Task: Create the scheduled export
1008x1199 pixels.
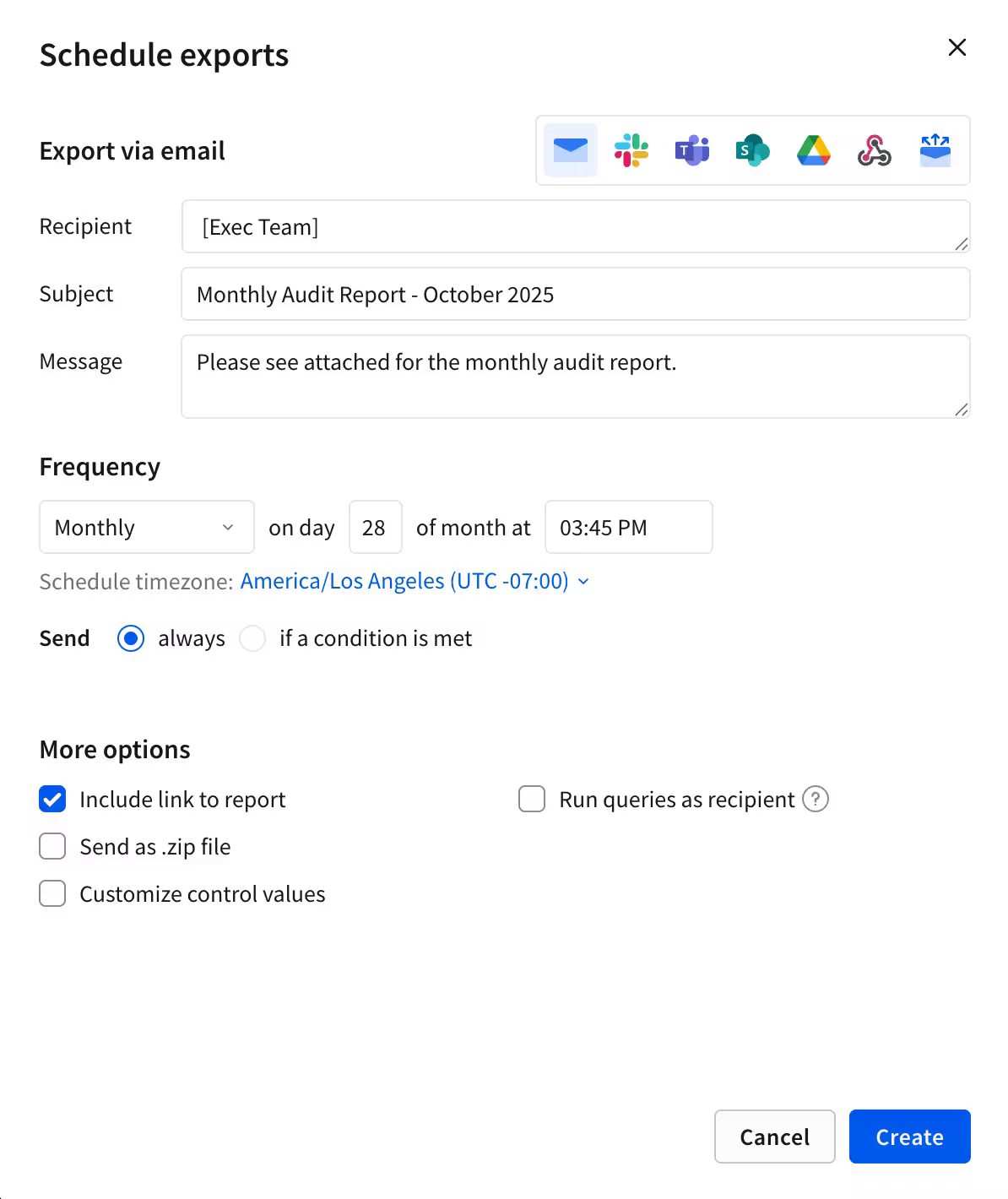Action: click(910, 1137)
